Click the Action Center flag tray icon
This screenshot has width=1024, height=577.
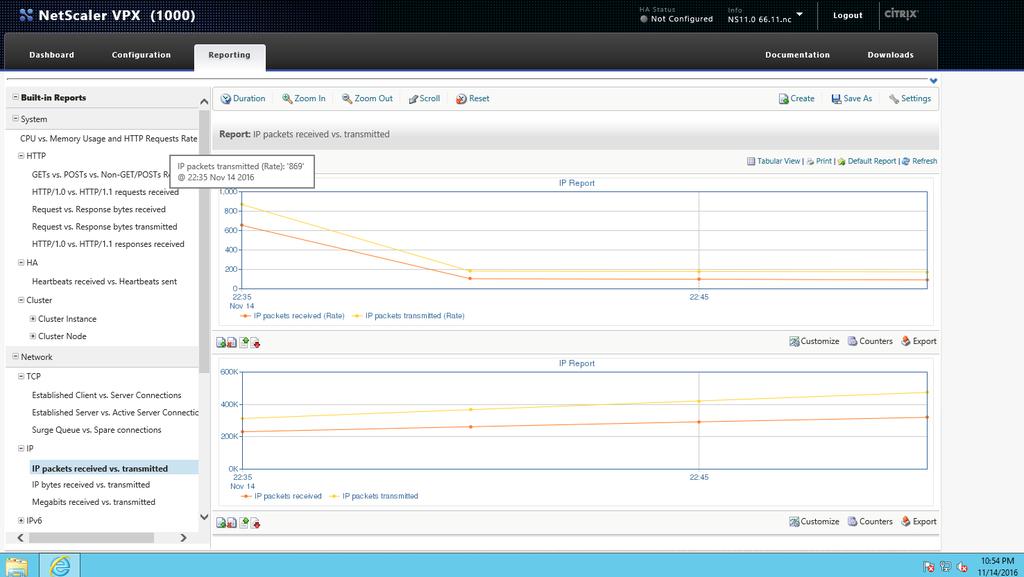point(928,567)
